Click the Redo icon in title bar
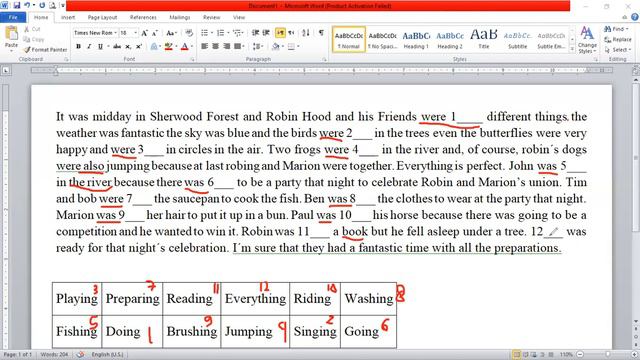Viewport: 640px width, 360px height. (42, 6)
